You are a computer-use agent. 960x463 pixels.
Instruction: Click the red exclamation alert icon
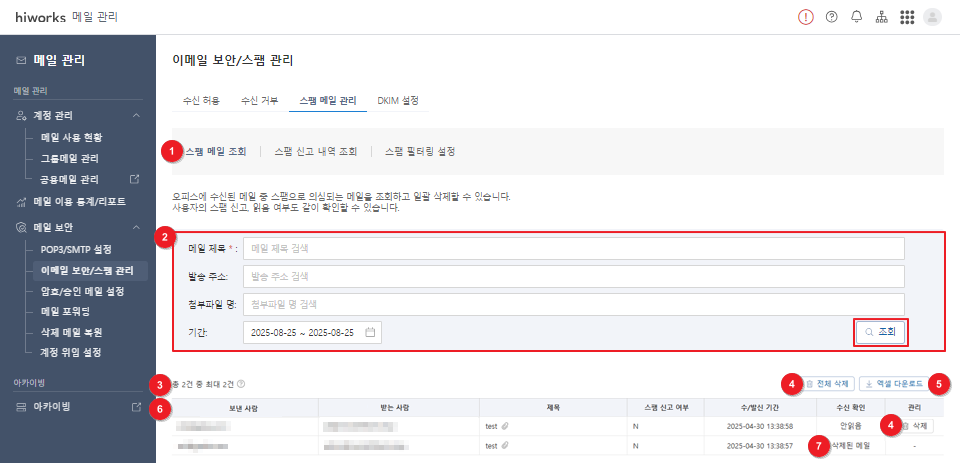[806, 17]
